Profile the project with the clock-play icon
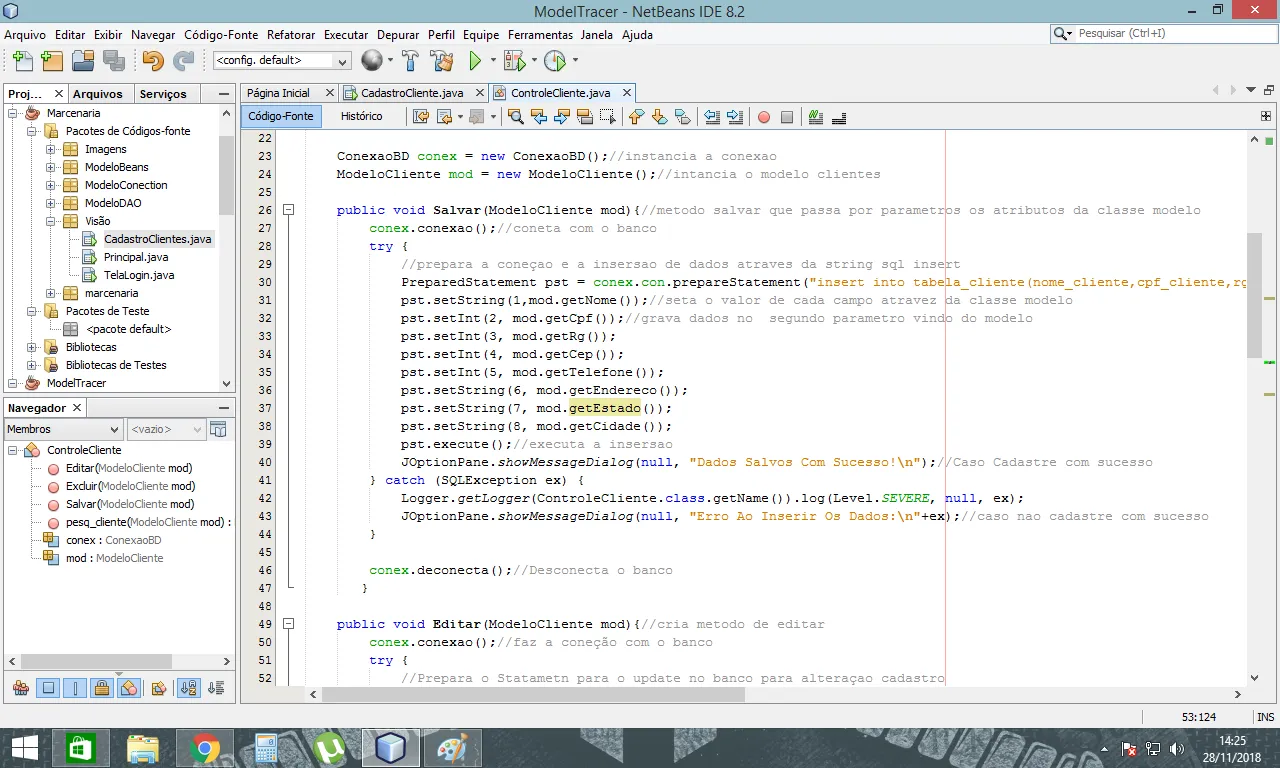The height and width of the screenshot is (768, 1280). [x=555, y=61]
